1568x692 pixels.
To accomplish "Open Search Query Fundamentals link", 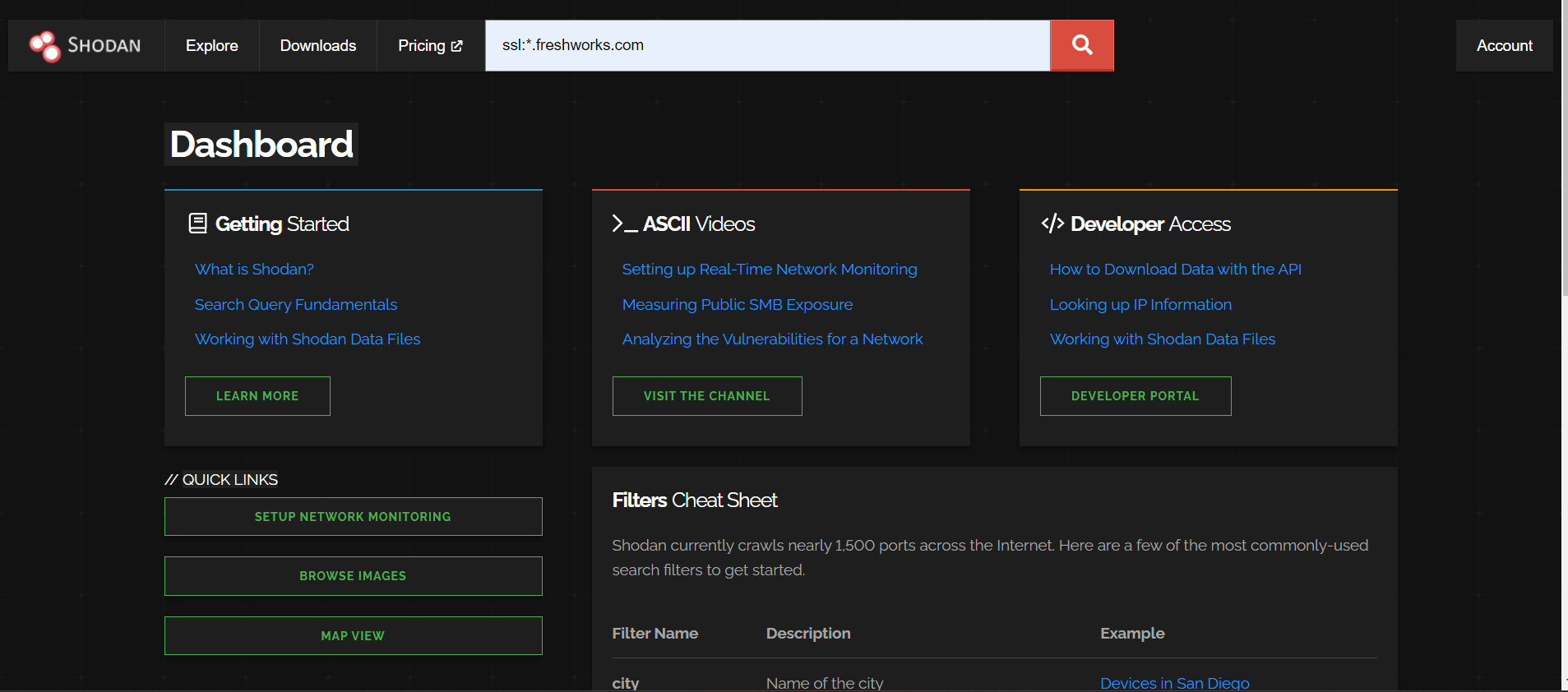I will 296,305.
